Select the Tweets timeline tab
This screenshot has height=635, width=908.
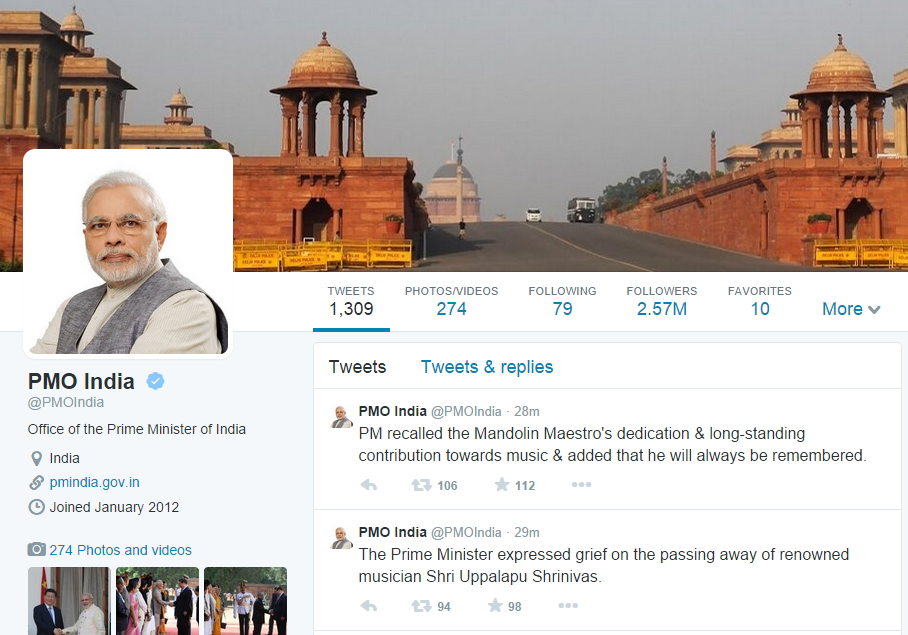tap(357, 367)
